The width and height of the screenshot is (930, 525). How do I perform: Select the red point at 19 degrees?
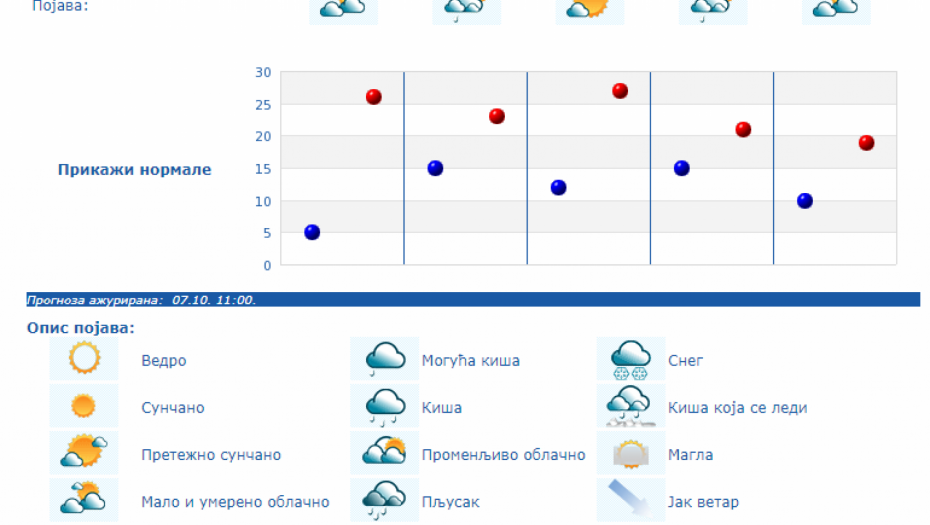click(x=866, y=143)
